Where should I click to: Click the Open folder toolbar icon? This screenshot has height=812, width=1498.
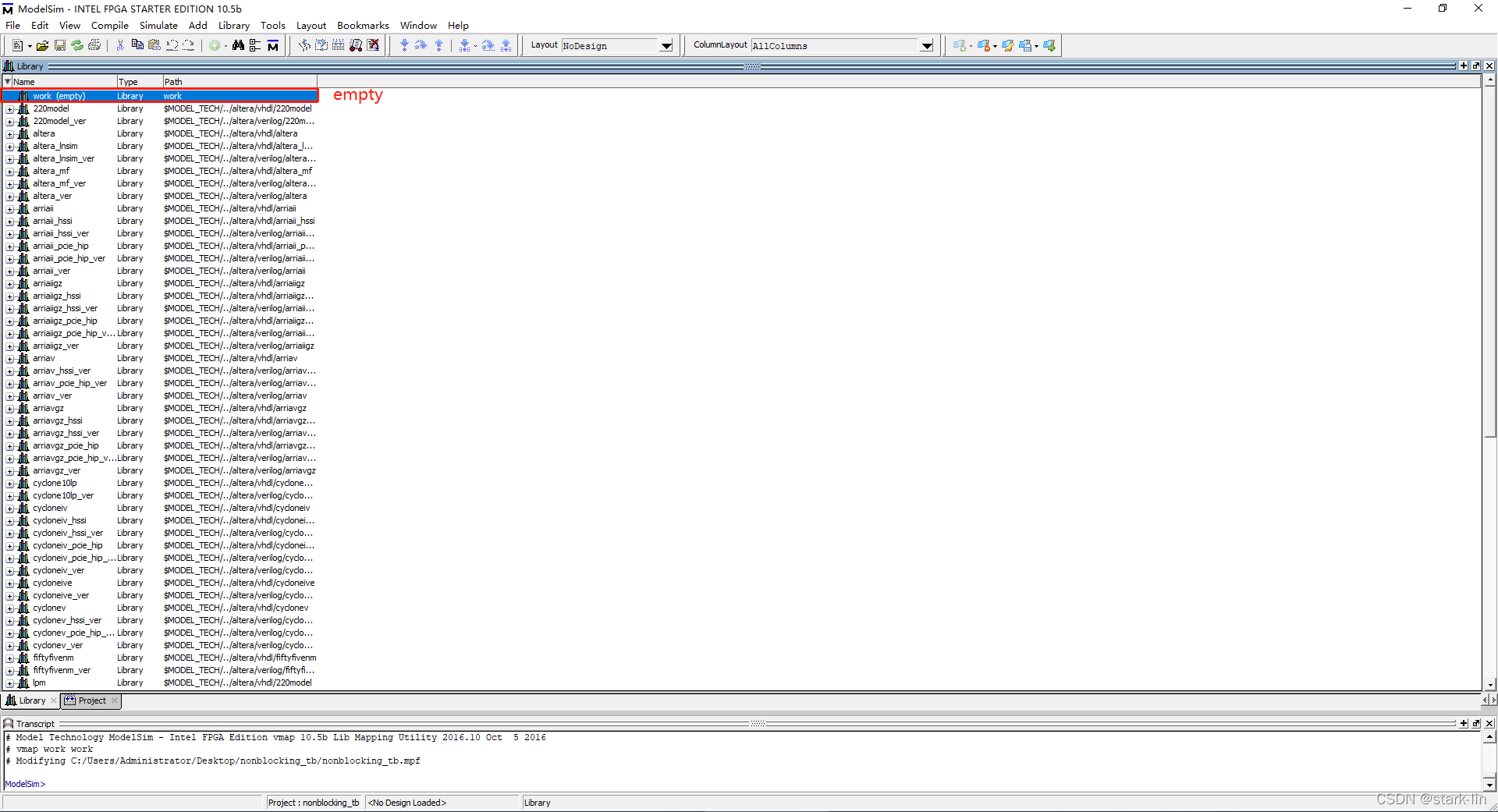pyautogui.click(x=43, y=46)
